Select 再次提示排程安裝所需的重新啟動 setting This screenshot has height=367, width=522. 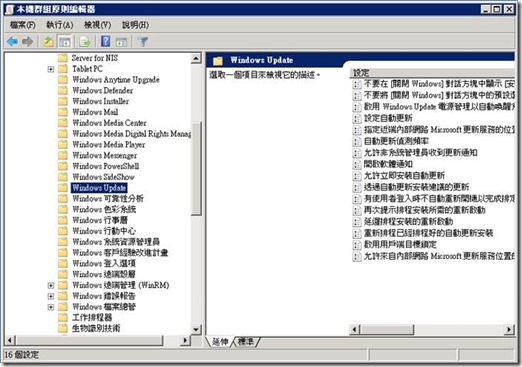(424, 210)
